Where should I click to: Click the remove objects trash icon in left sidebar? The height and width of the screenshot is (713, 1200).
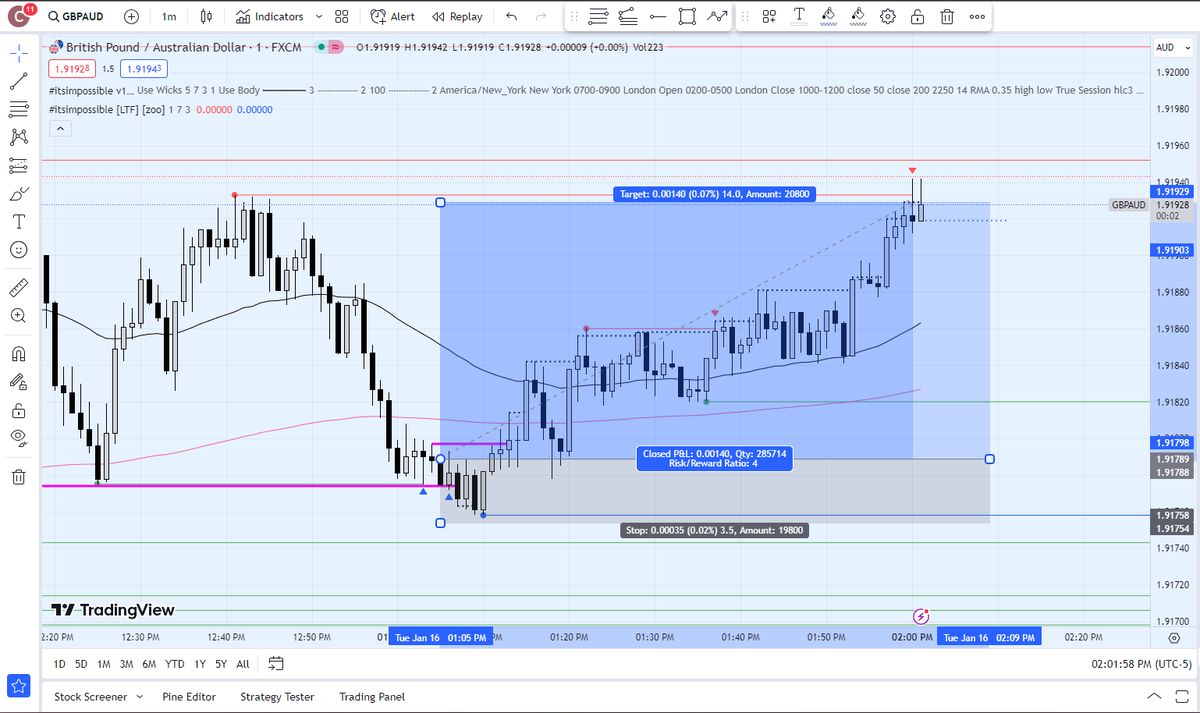(18, 476)
